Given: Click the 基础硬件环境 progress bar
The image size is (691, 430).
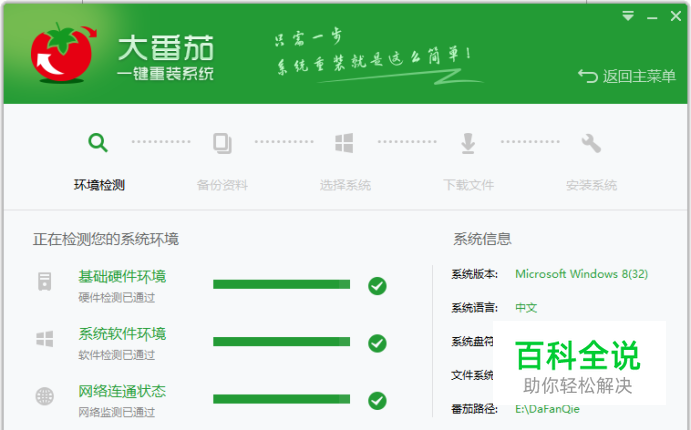Looking at the screenshot, I should [x=282, y=285].
